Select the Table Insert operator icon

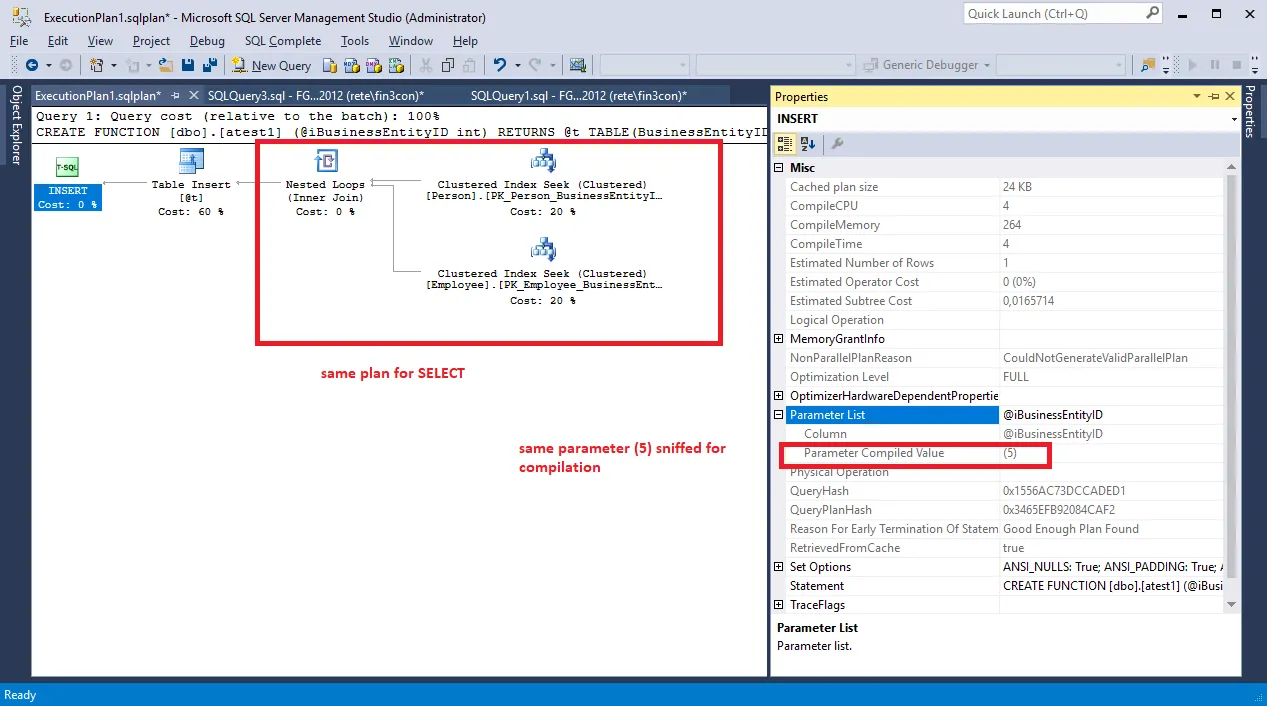pyautogui.click(x=191, y=161)
